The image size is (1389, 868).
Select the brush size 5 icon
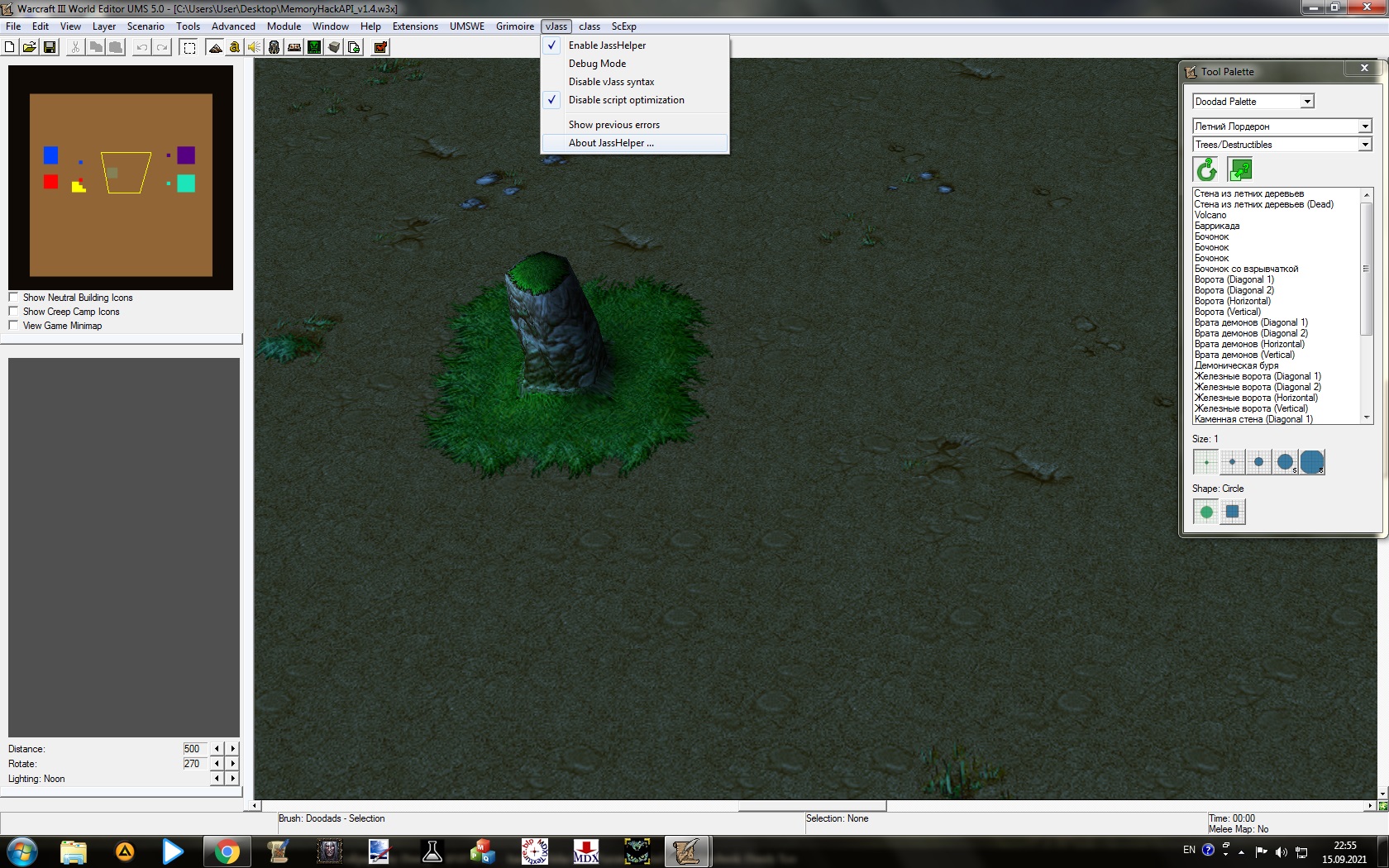click(x=1286, y=462)
